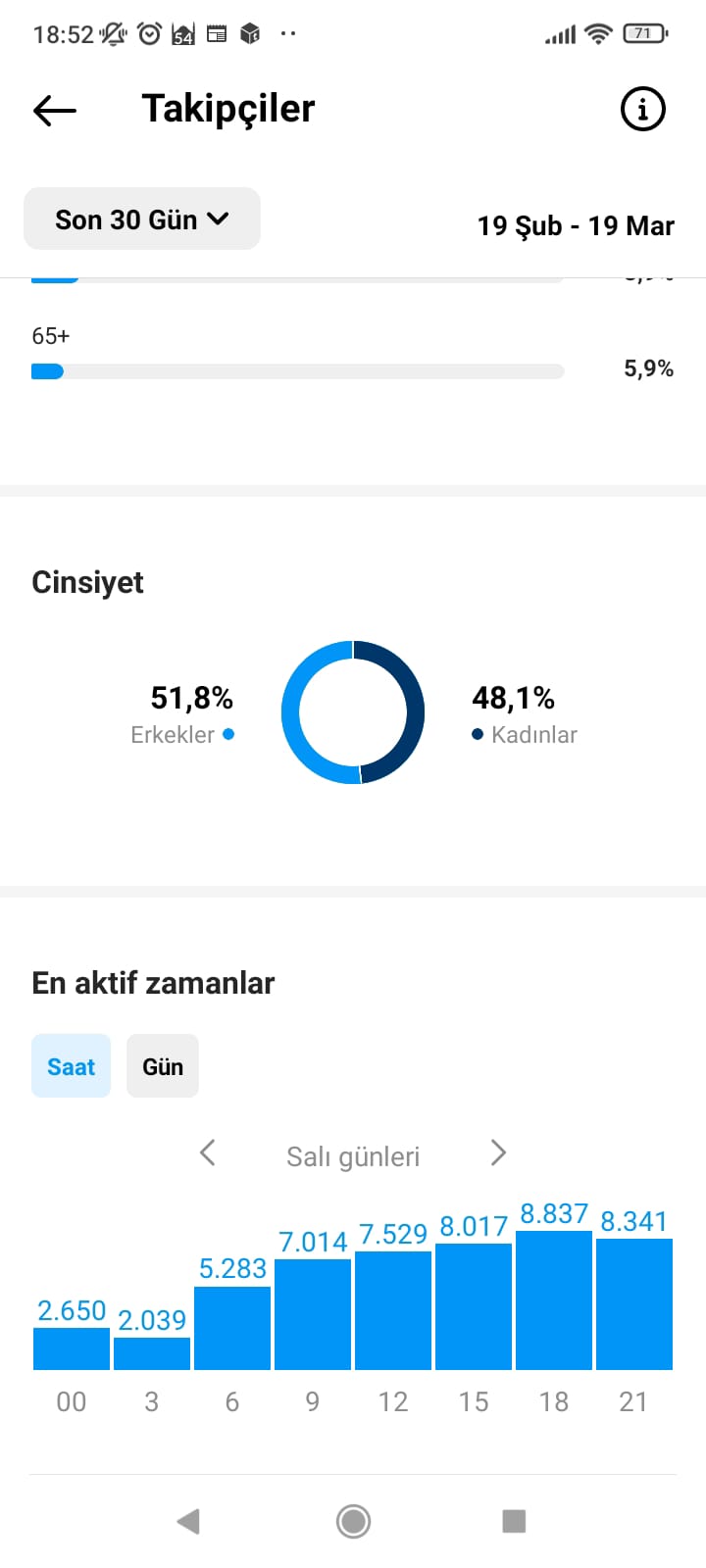Tap the Wi-Fi status icon
The image size is (706, 1568).
[598, 34]
